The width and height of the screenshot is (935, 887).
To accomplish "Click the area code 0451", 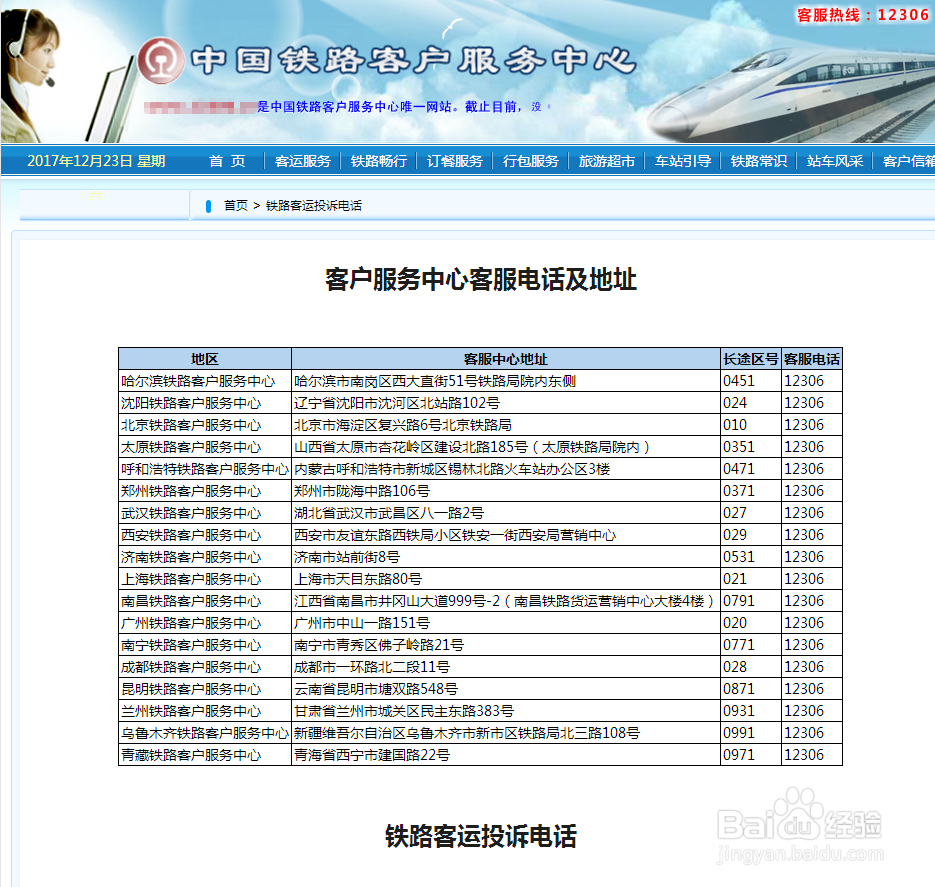I will (x=739, y=381).
